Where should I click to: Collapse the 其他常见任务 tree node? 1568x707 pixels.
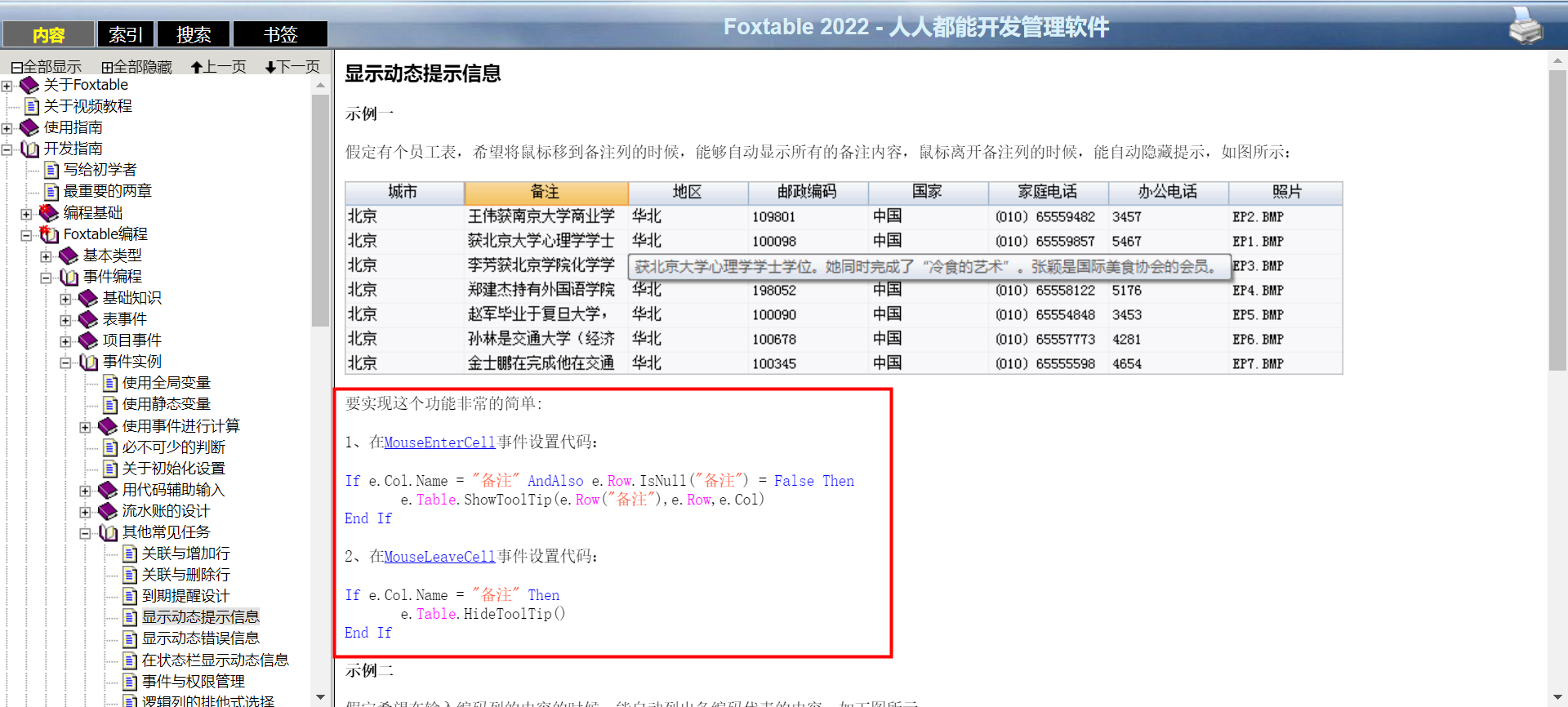[x=85, y=533]
